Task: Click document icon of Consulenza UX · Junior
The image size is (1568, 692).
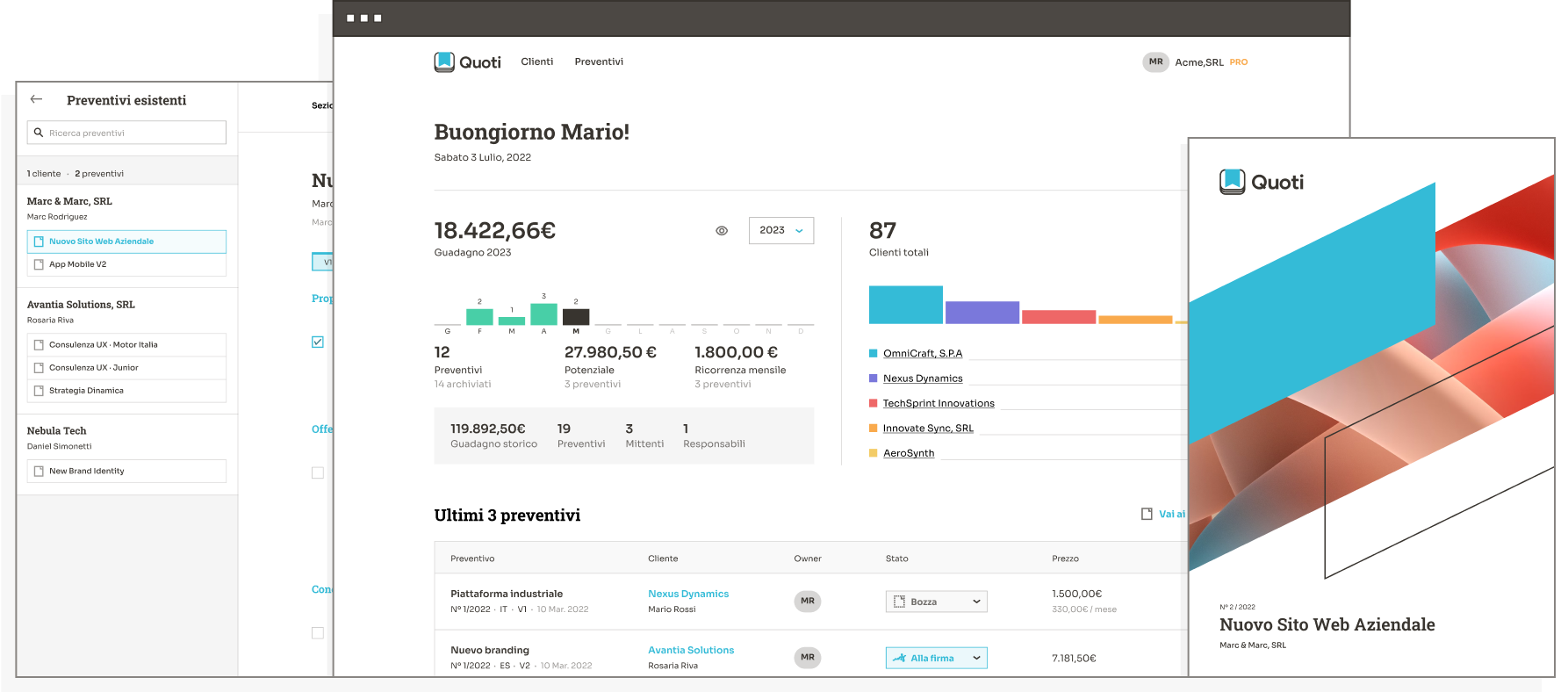Action: [x=39, y=368]
